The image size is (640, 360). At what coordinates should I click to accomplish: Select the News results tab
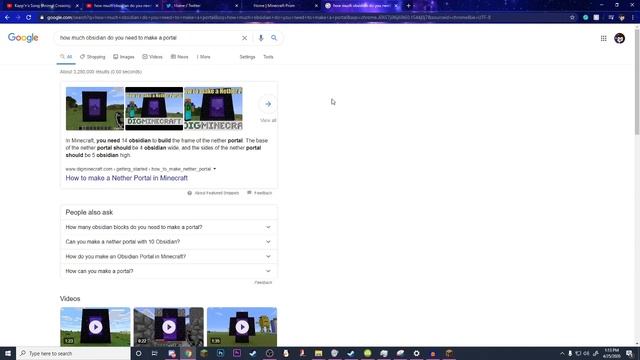pos(180,57)
